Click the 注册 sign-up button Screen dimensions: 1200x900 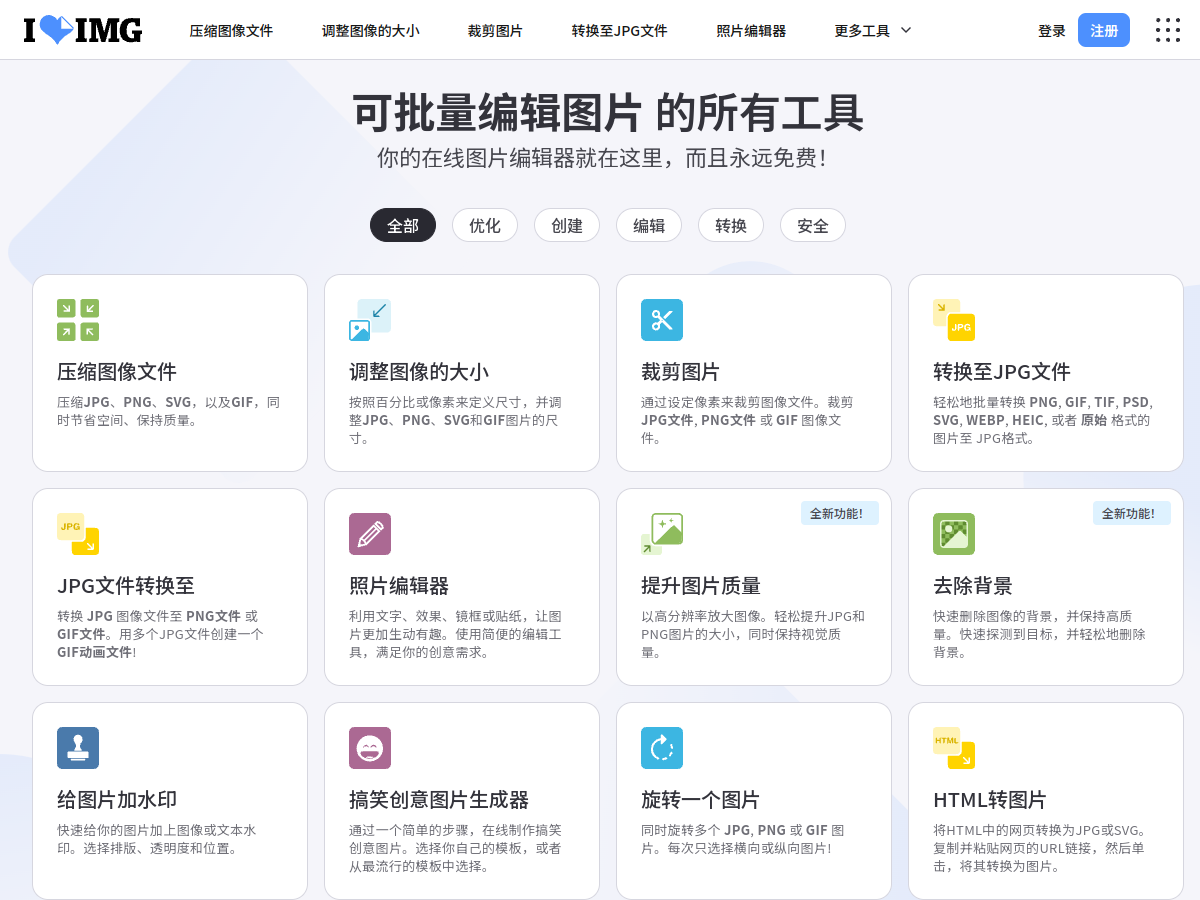click(1104, 30)
